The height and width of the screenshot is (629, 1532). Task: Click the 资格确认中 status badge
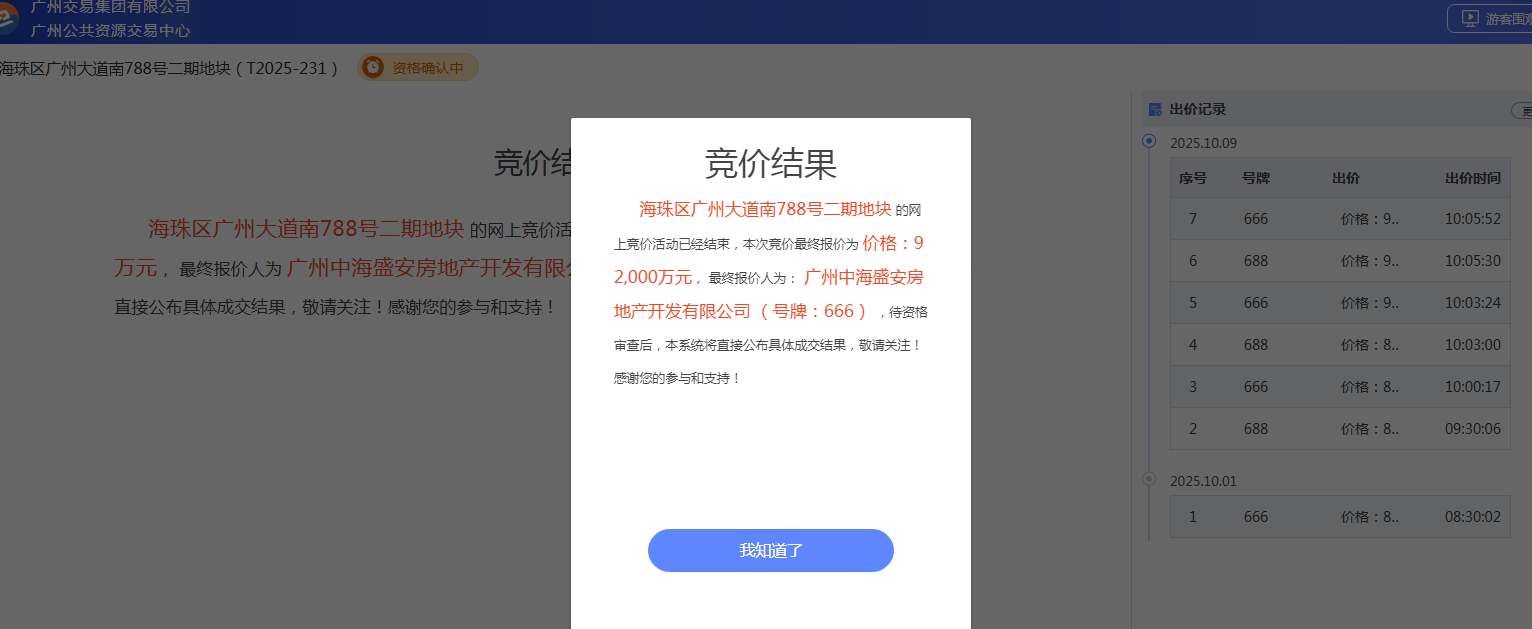pos(418,68)
